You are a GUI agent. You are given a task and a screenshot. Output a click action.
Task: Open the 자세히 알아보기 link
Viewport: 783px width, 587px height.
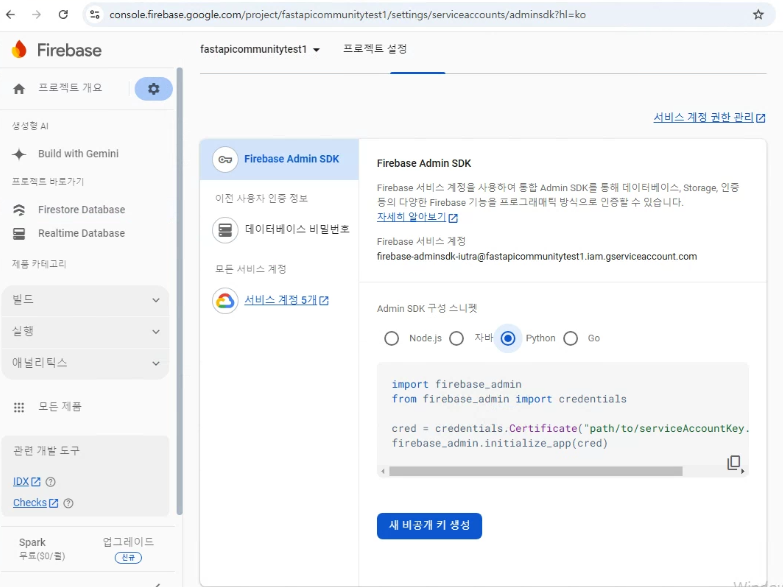tap(411, 217)
